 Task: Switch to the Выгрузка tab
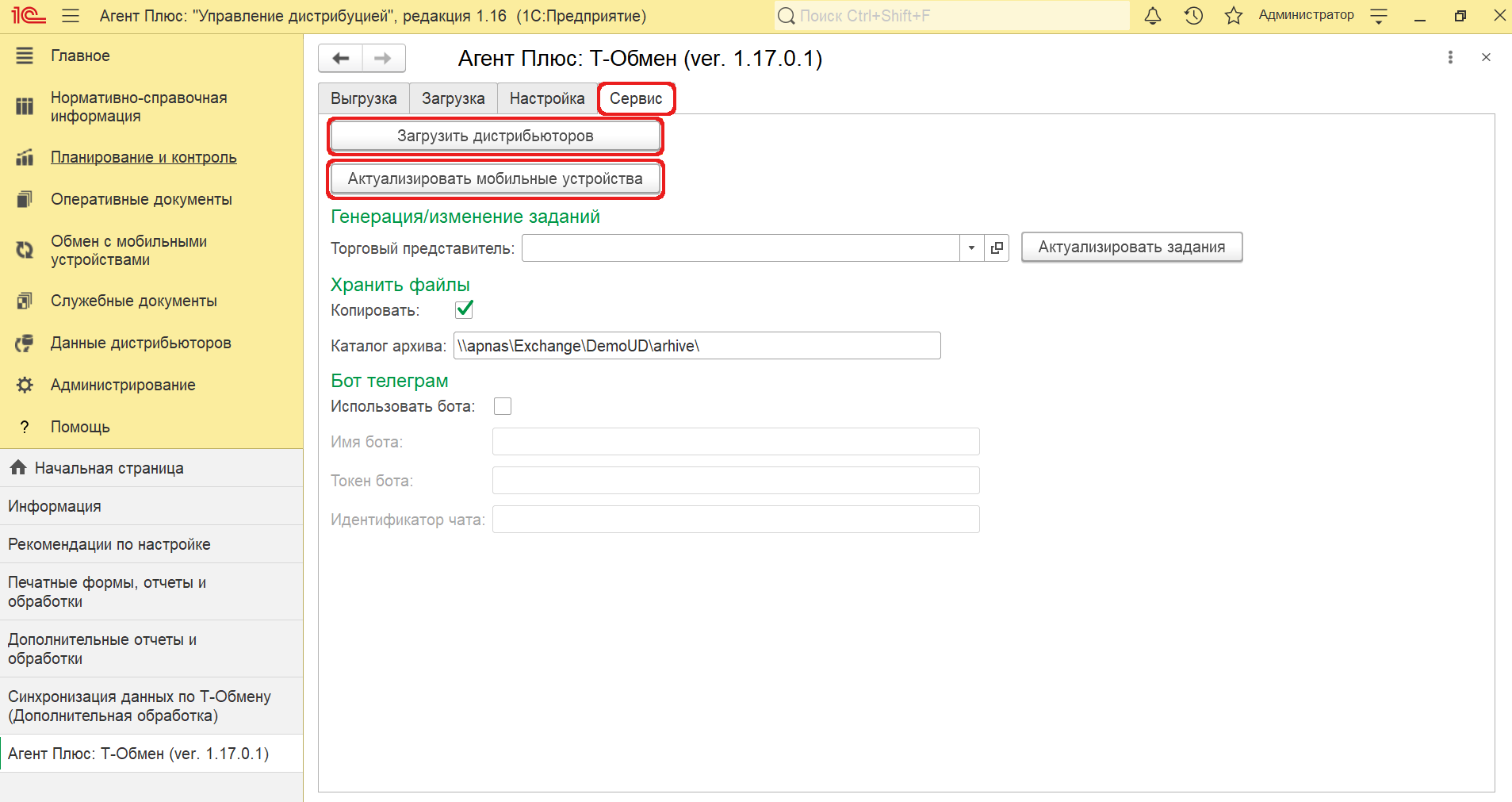[363, 98]
